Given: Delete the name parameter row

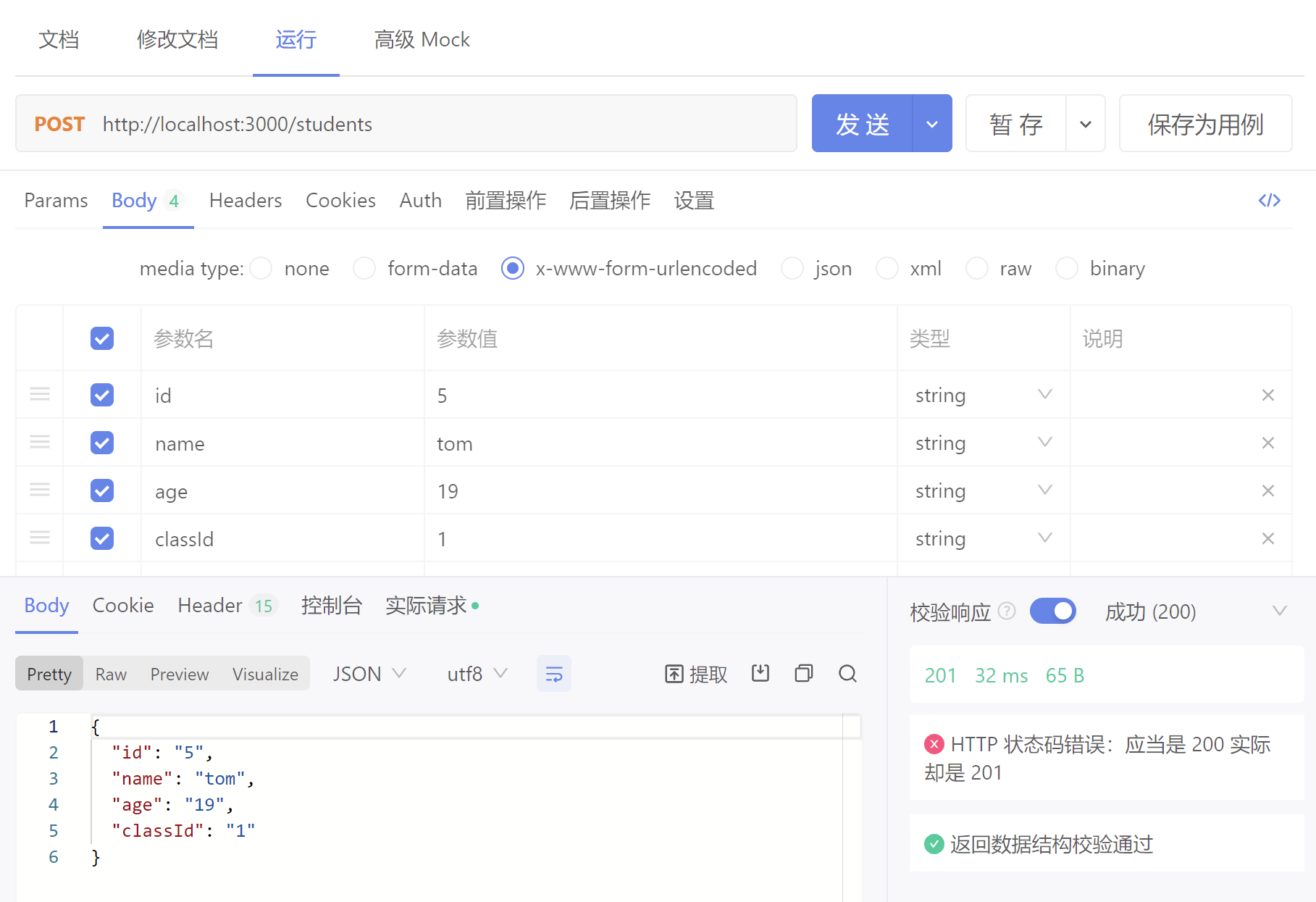Looking at the screenshot, I should [1267, 443].
